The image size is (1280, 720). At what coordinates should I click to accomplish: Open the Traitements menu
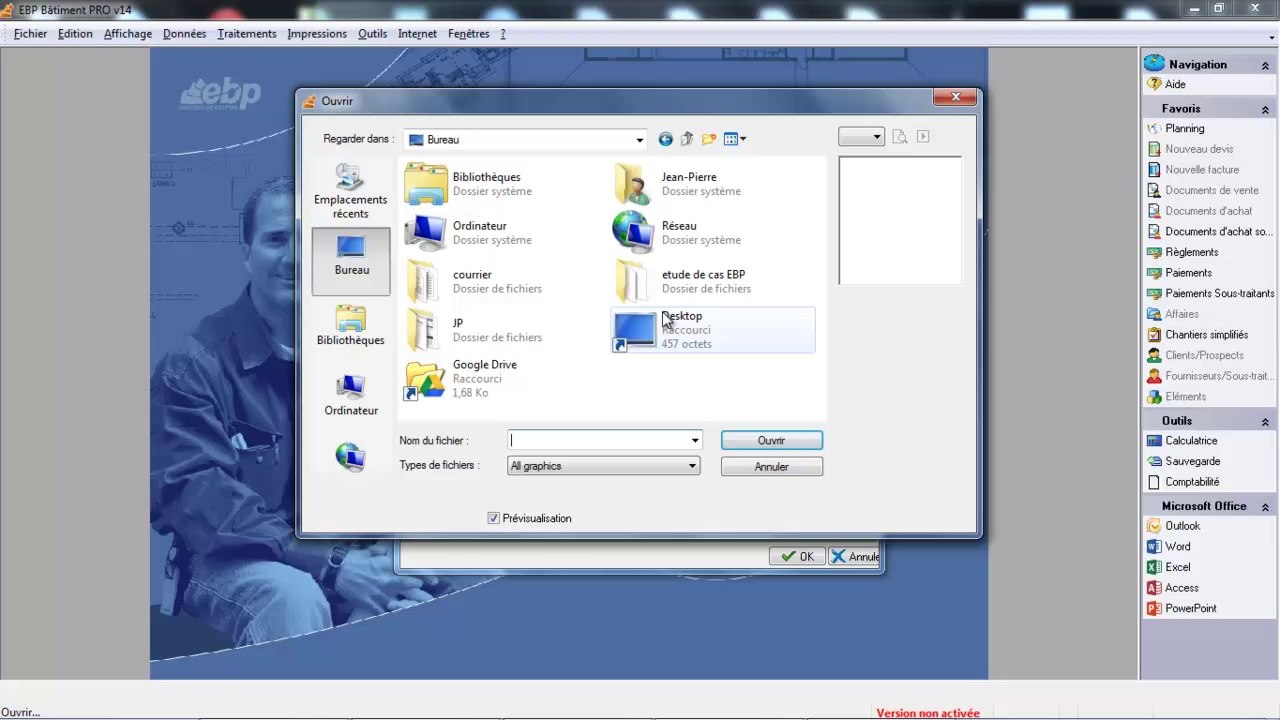click(247, 34)
